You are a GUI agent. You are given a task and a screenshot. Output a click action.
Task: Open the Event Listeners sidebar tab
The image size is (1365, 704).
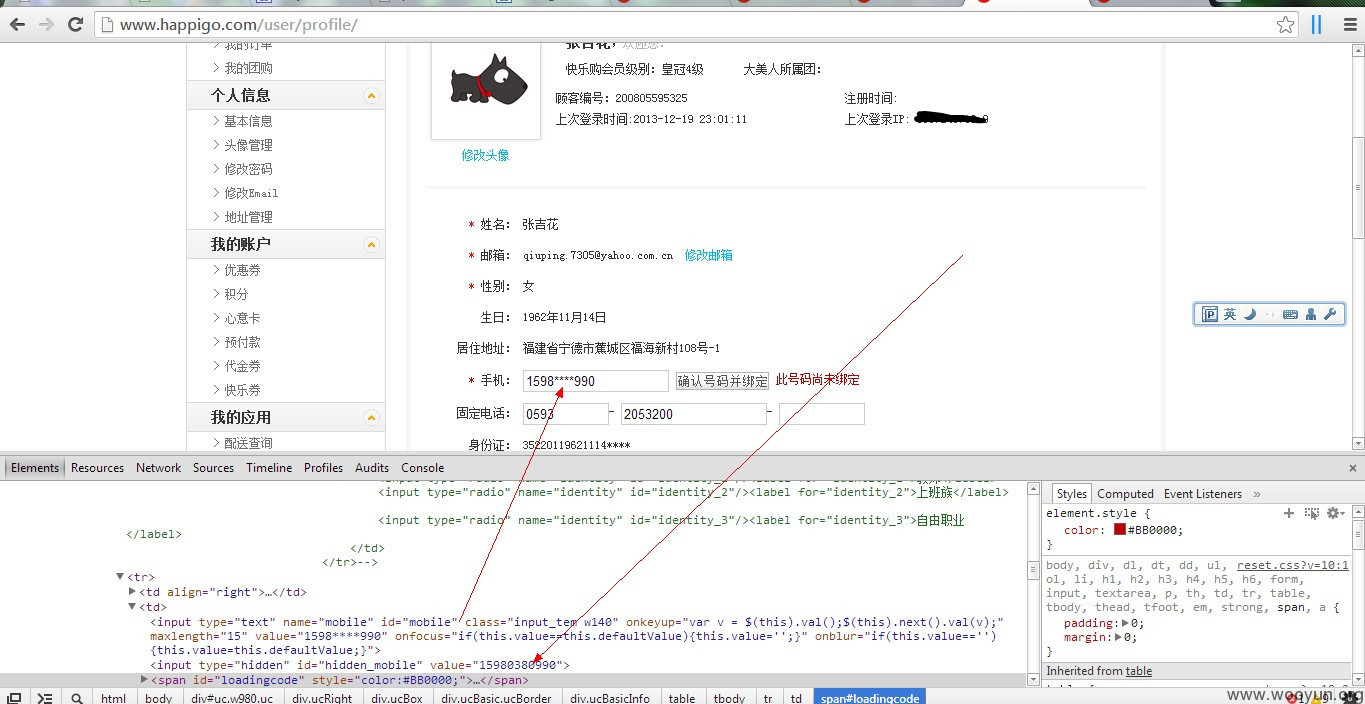1203,494
